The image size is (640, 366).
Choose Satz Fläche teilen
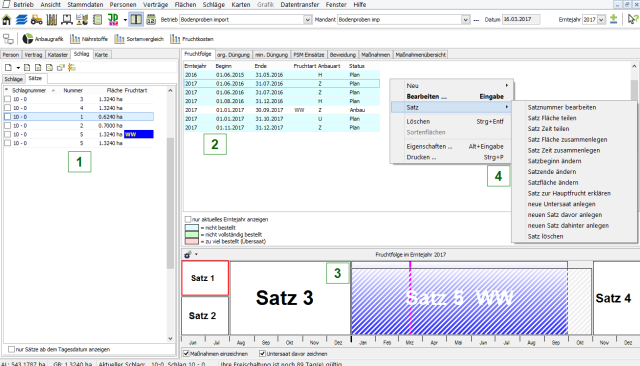tap(552, 118)
